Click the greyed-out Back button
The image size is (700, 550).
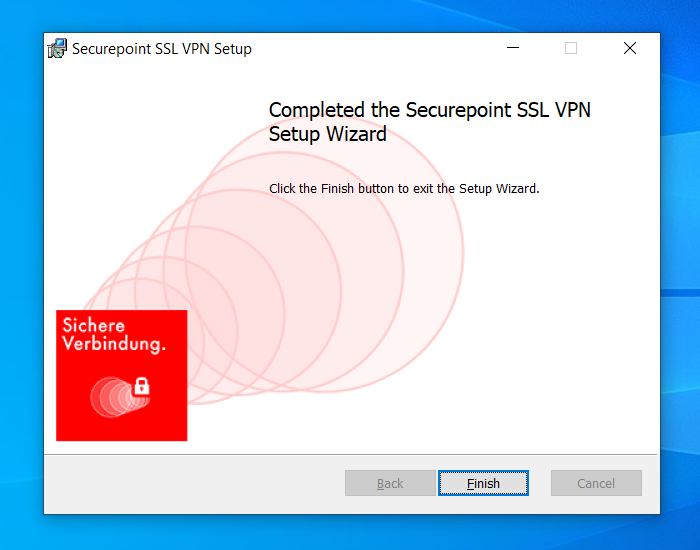[x=390, y=483]
